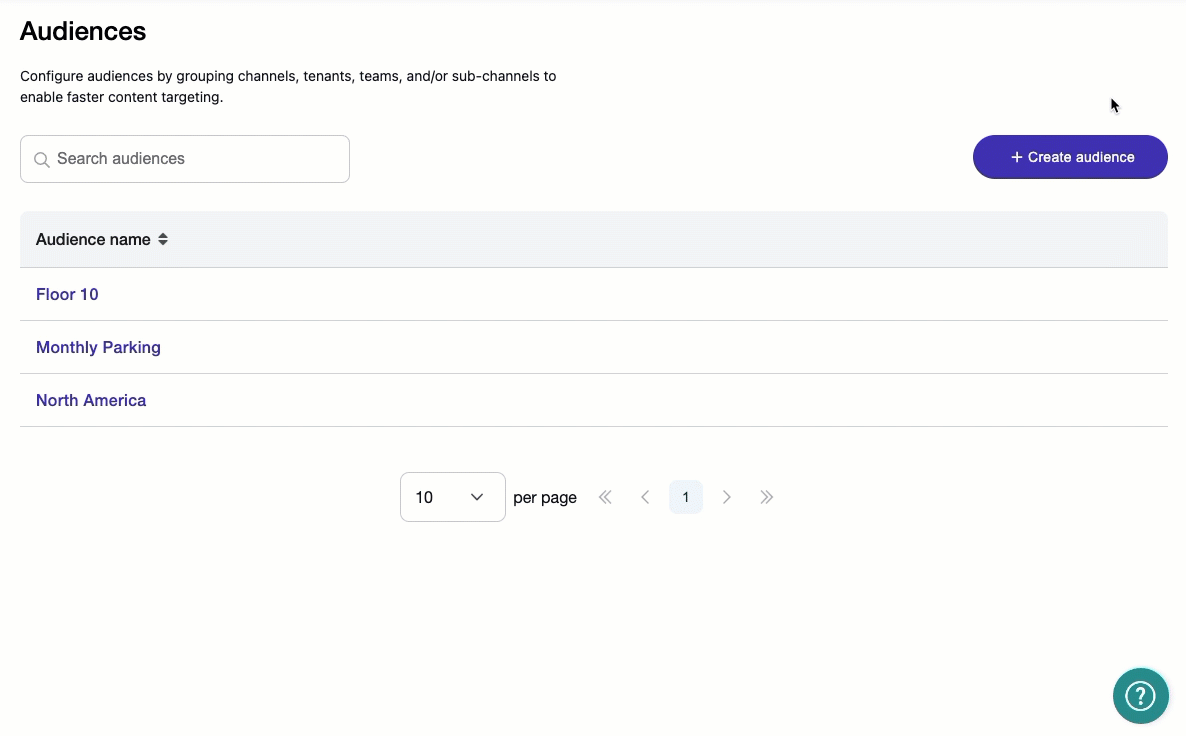Open the help question mark button
Viewport: 1186px width, 736px height.
click(1141, 696)
